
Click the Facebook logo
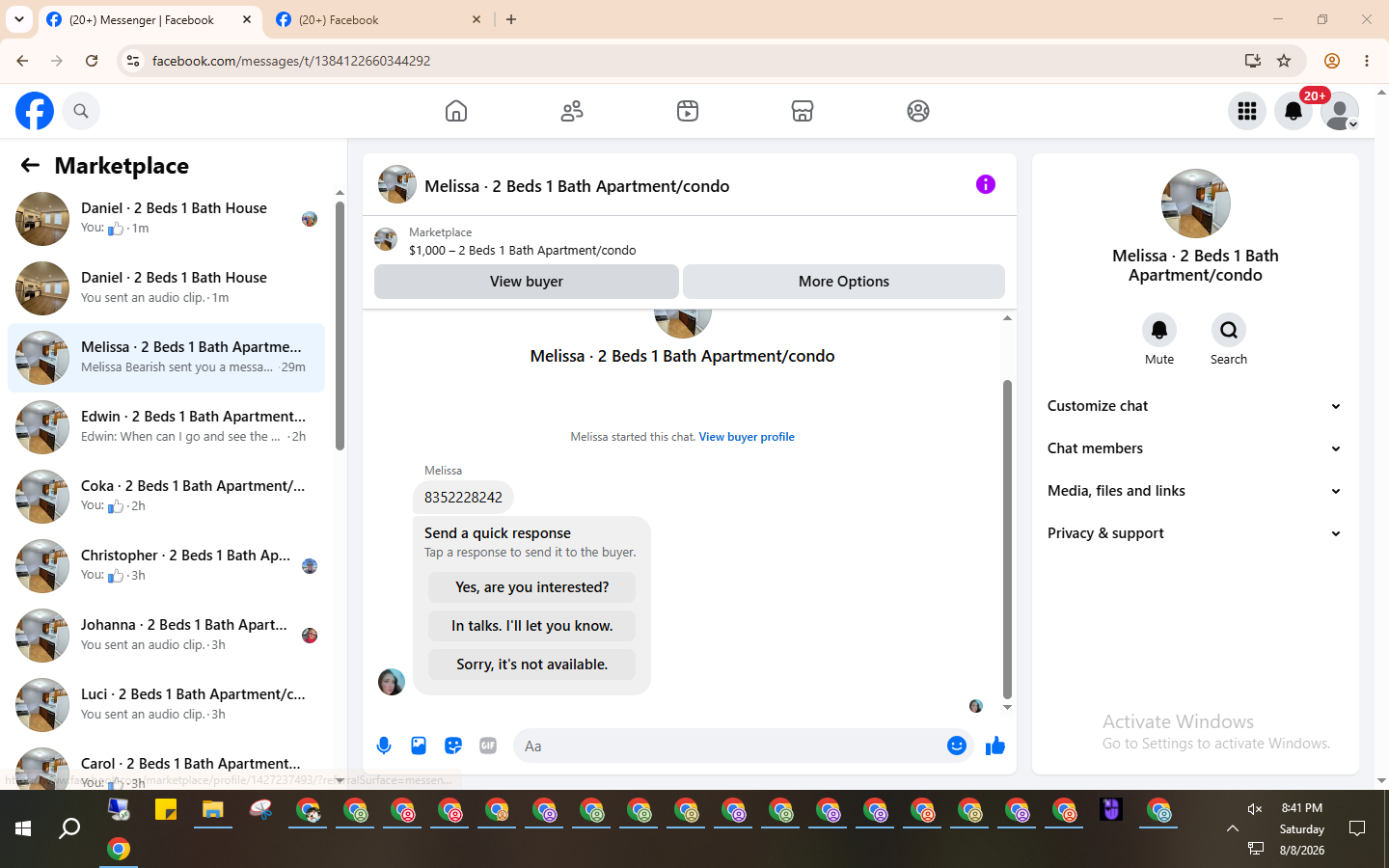coord(35,111)
